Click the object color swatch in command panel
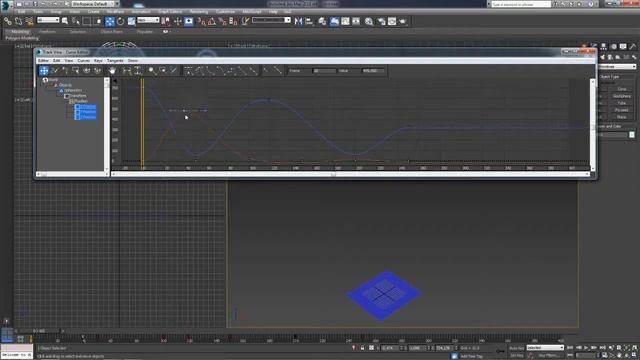Image resolution: width=640 pixels, height=360 pixels. (x=632, y=135)
